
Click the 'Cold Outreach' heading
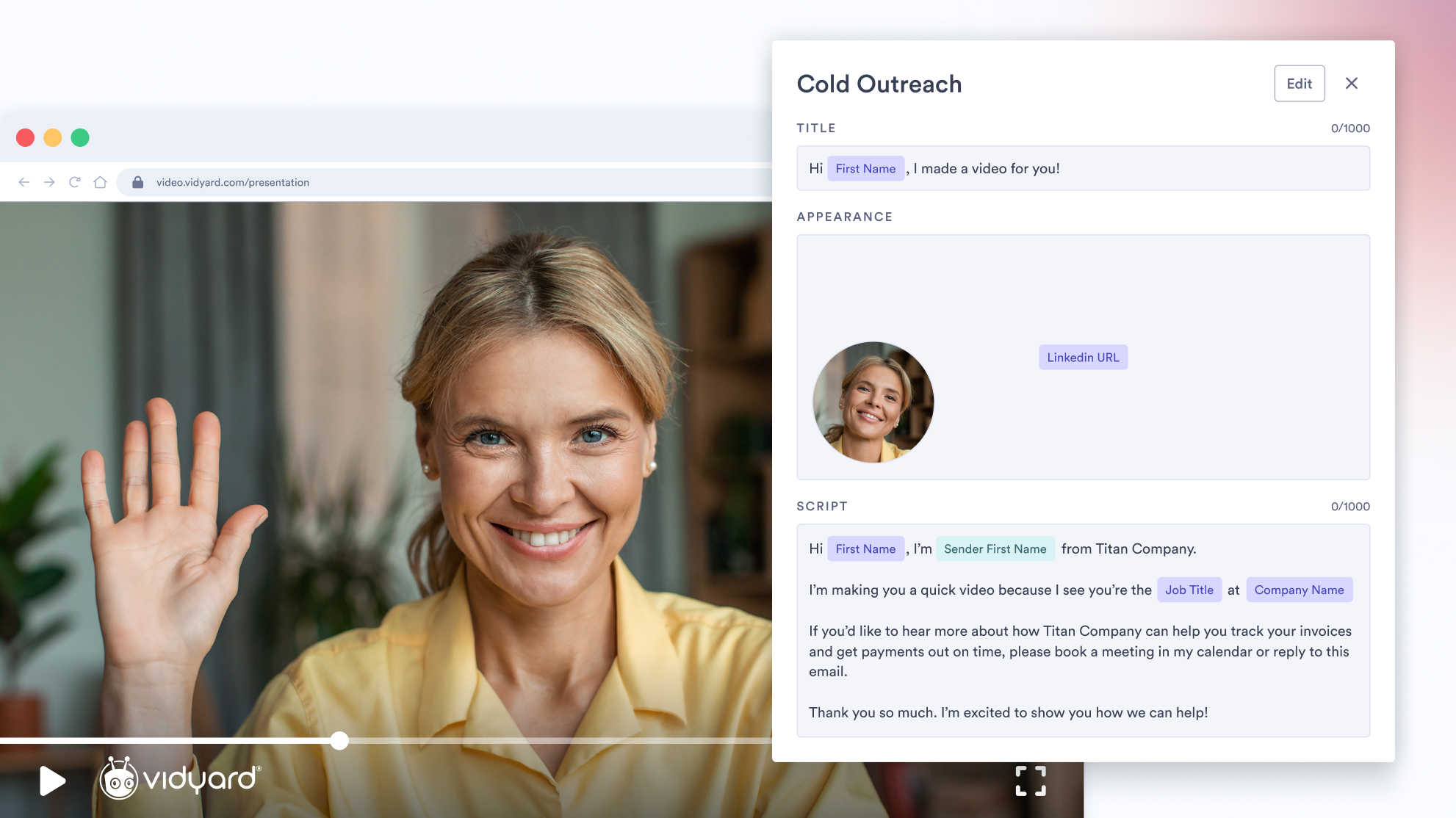click(879, 84)
